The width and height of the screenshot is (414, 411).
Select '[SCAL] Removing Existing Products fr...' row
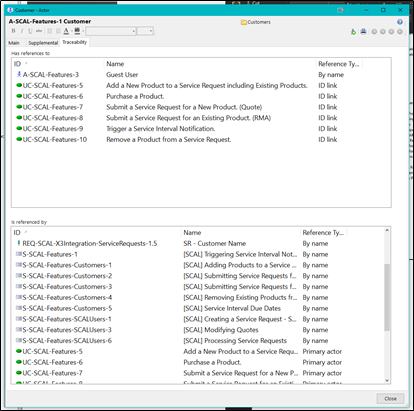[198, 297]
